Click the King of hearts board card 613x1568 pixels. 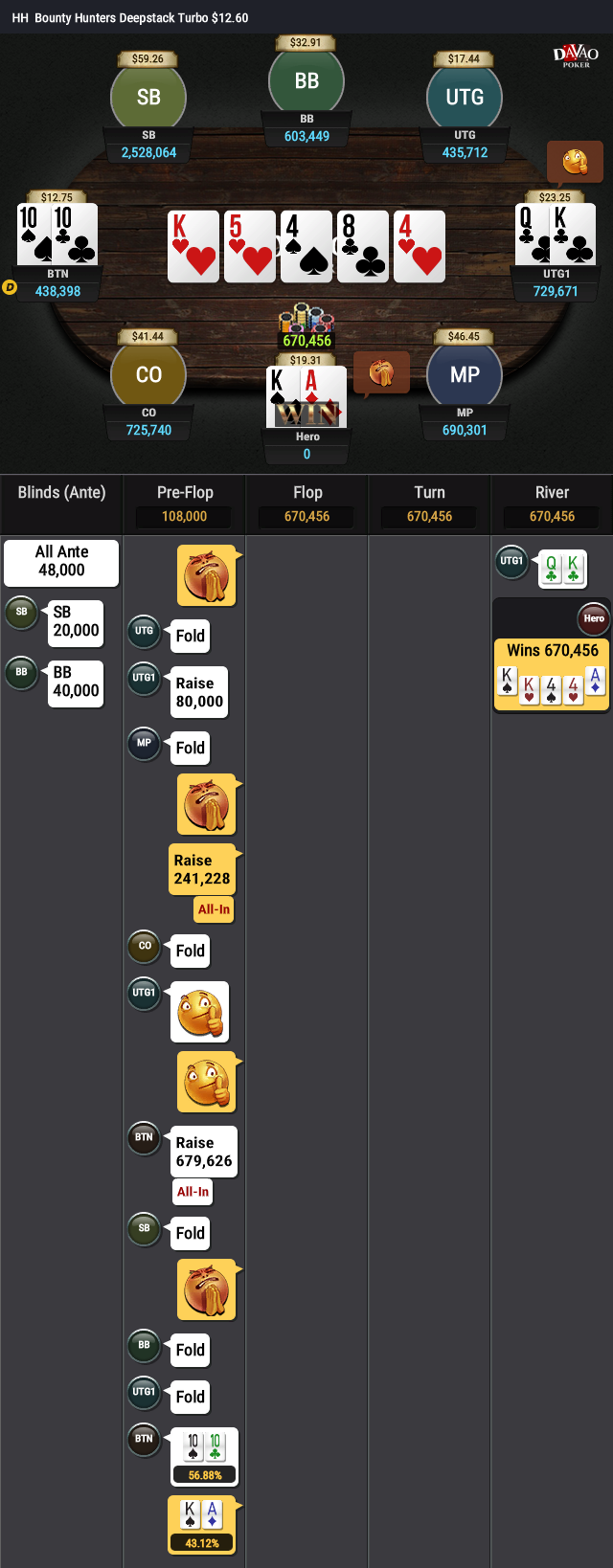193,247
